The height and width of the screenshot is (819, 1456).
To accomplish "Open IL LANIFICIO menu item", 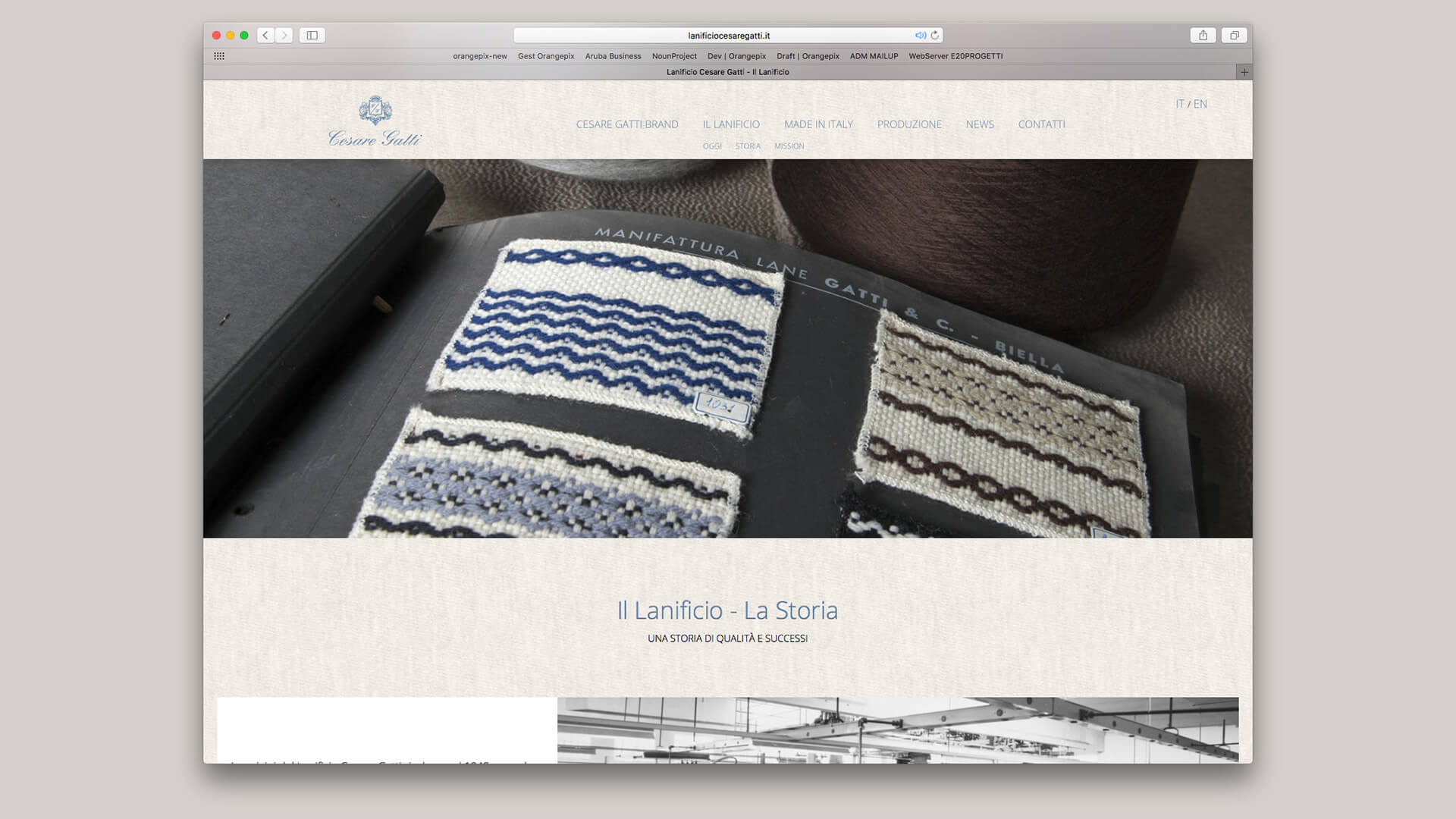I will pyautogui.click(x=731, y=124).
